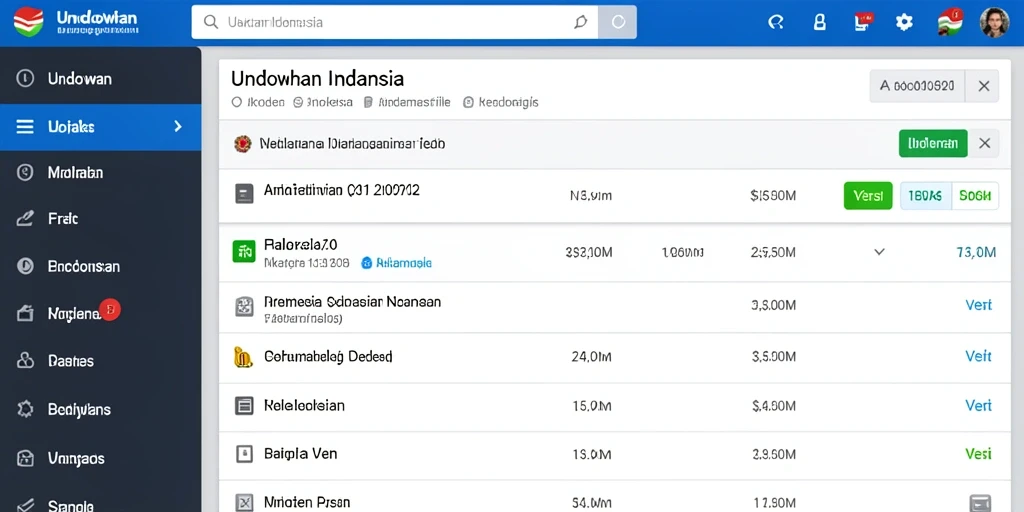Click the search magnifier icon in search field
This screenshot has width=1024, height=512.
210,22
